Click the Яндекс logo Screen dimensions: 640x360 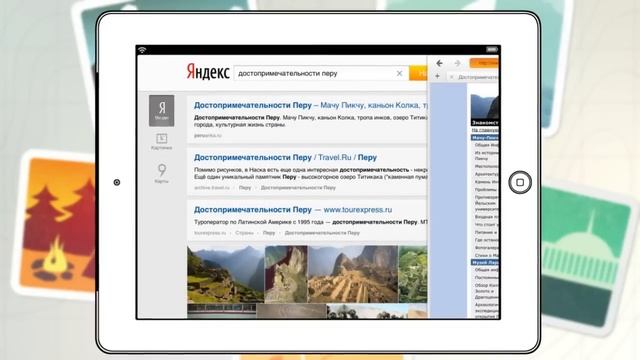pos(208,72)
